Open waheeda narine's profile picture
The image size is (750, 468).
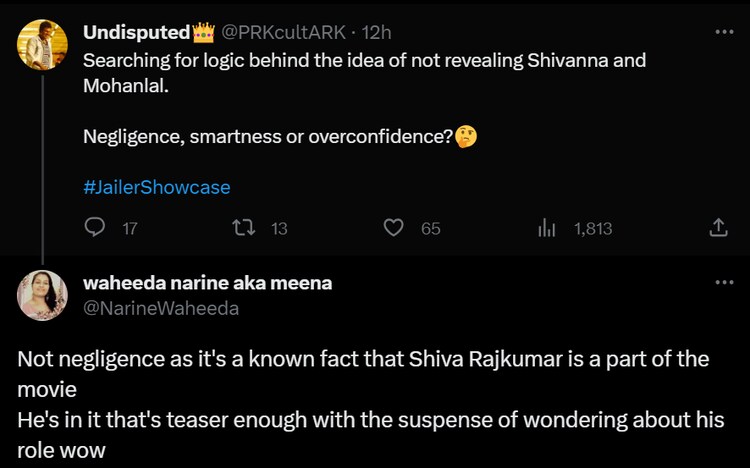click(x=42, y=295)
